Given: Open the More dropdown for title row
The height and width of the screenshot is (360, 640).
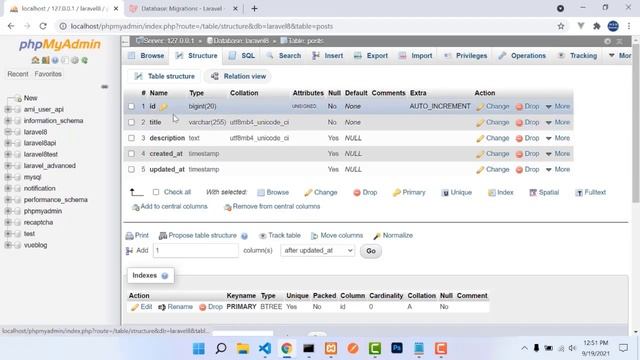Looking at the screenshot, I should [558, 122].
